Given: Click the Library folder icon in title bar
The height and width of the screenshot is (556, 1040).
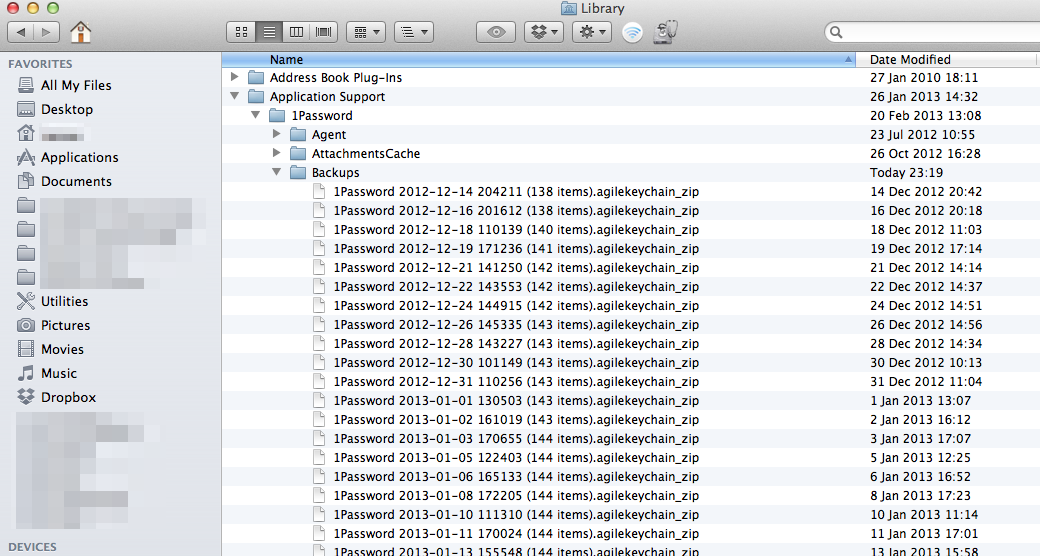Looking at the screenshot, I should click(568, 8).
